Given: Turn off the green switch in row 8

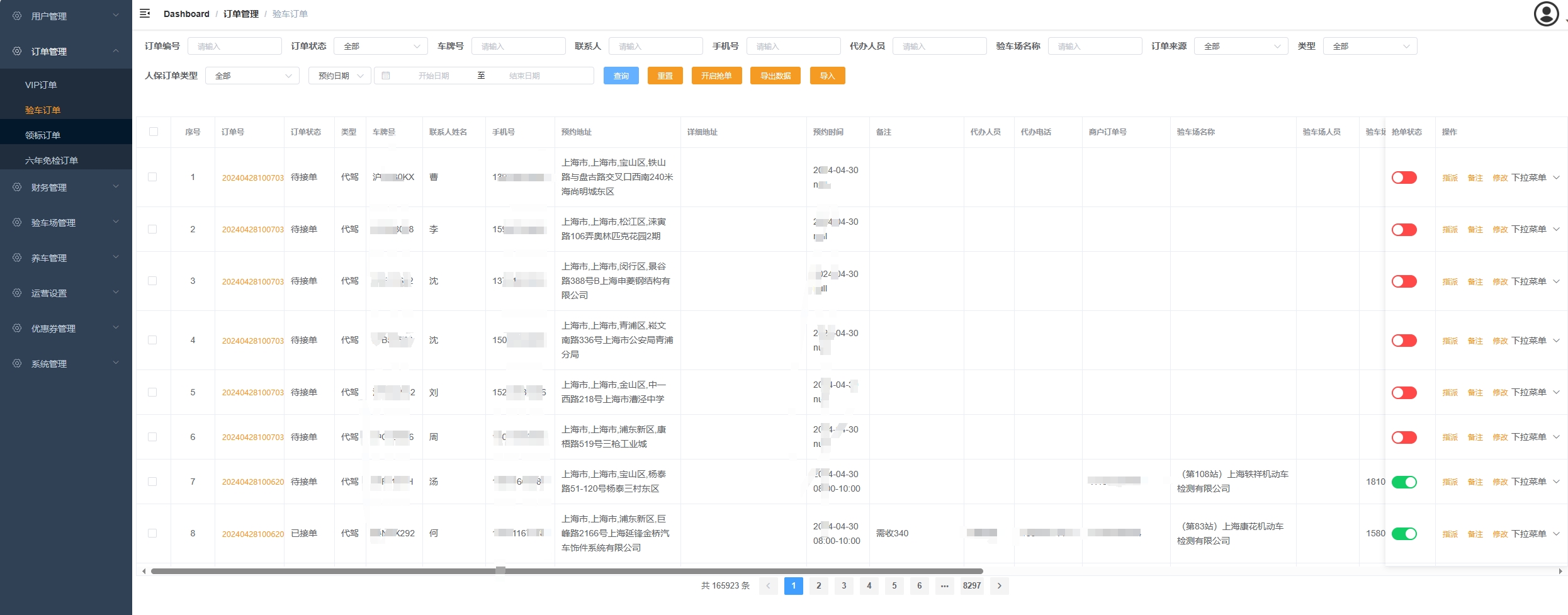Looking at the screenshot, I should (1404, 534).
